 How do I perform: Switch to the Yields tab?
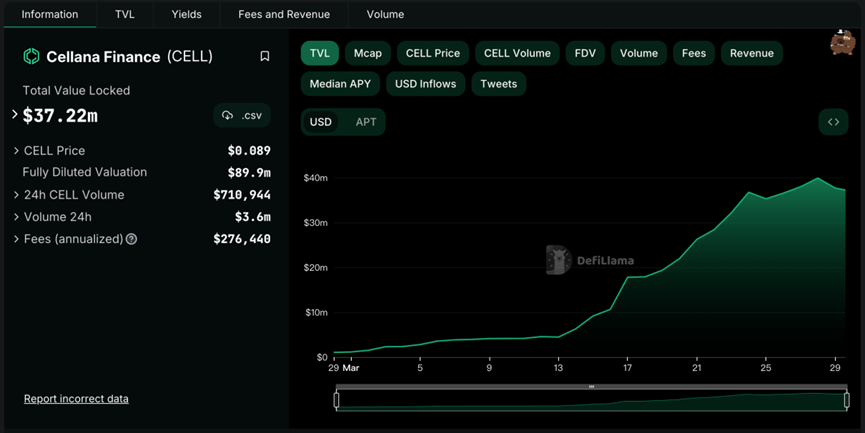point(186,14)
